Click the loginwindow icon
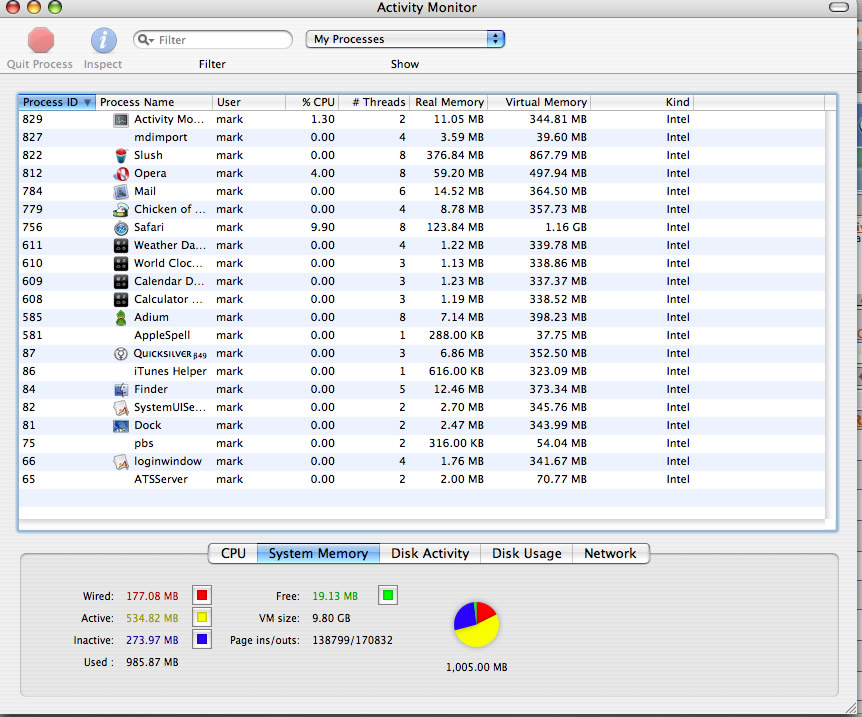This screenshot has width=862, height=717. coord(121,462)
